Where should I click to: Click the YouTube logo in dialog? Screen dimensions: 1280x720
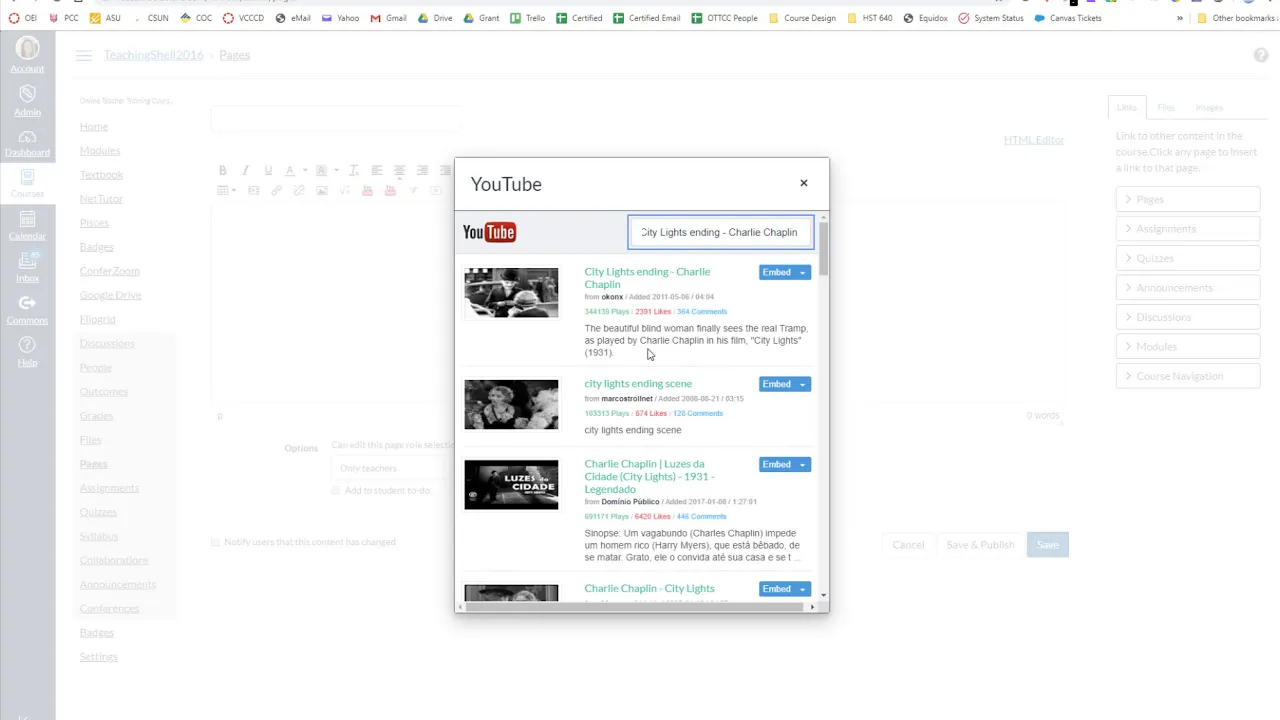coord(489,232)
